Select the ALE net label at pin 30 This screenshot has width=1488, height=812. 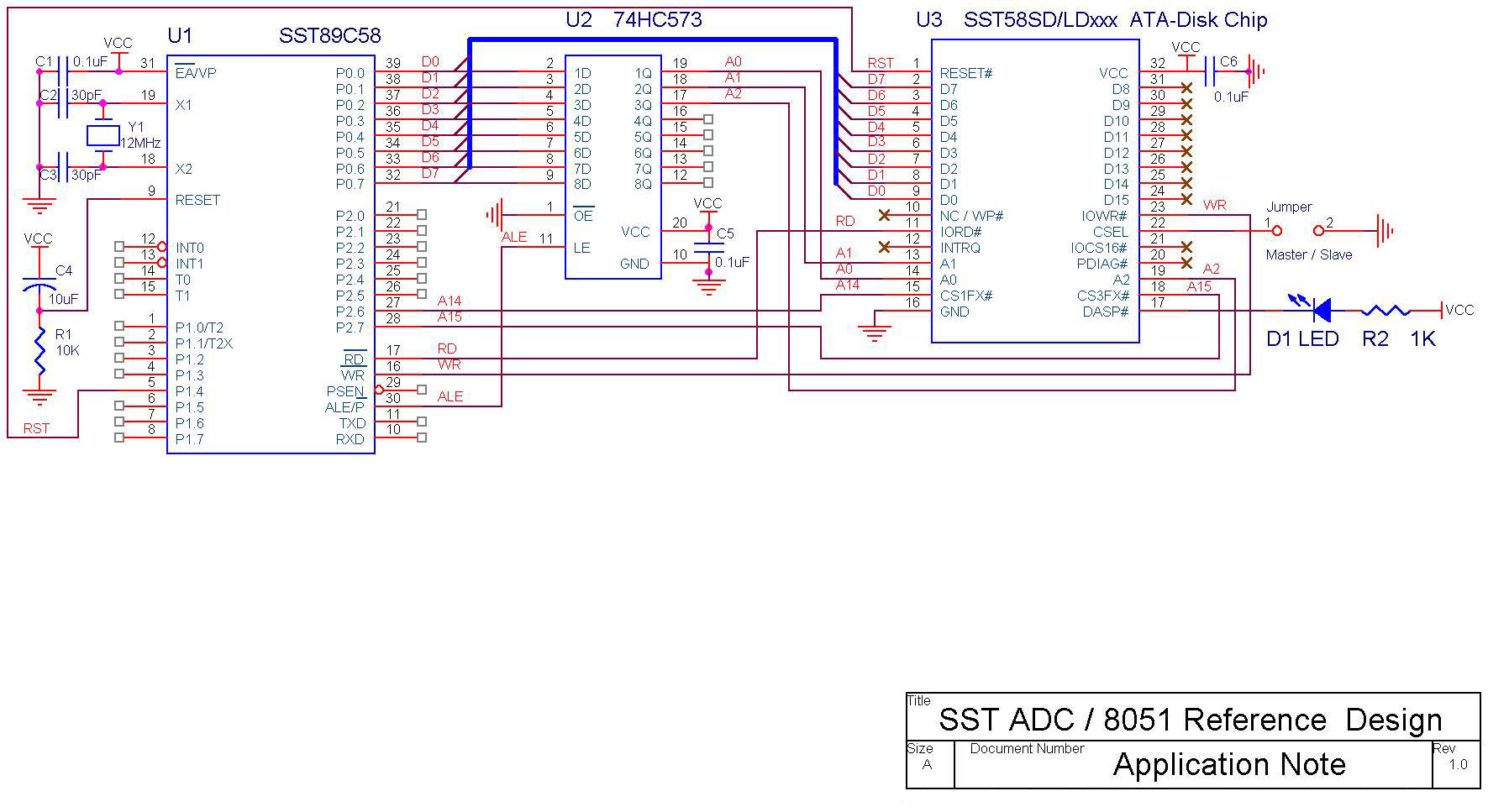[x=450, y=396]
